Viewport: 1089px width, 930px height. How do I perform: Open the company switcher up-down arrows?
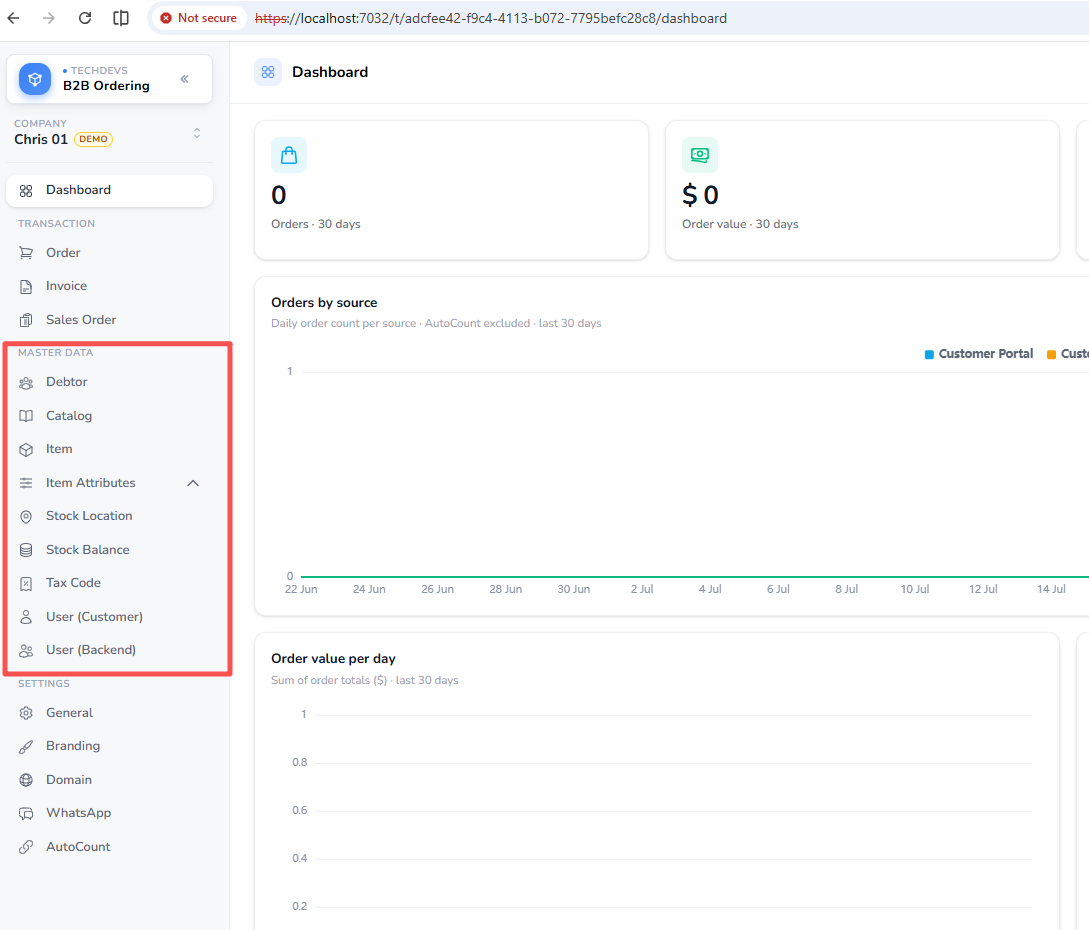(x=197, y=133)
